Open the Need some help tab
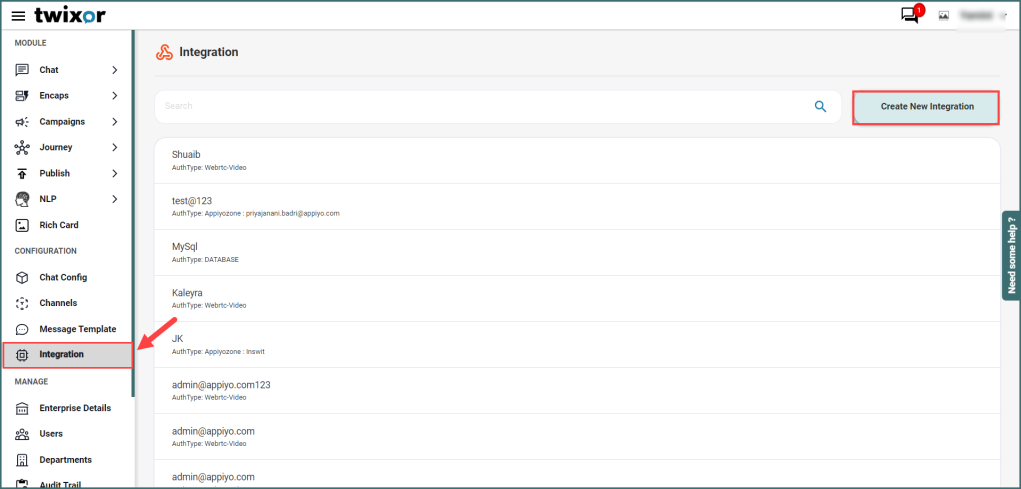Viewport: 1021px width, 489px height. pyautogui.click(x=1011, y=255)
